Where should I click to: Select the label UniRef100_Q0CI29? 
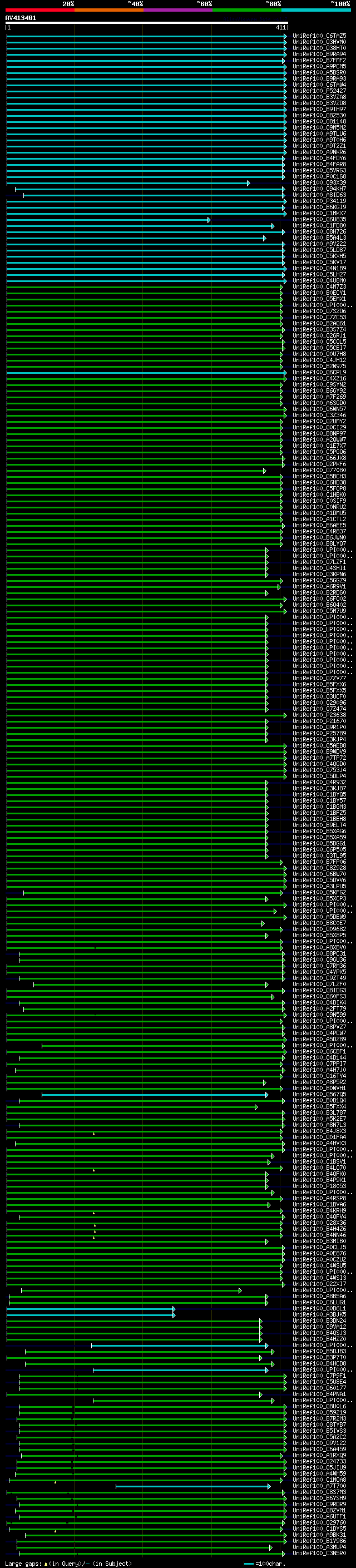click(x=319, y=427)
